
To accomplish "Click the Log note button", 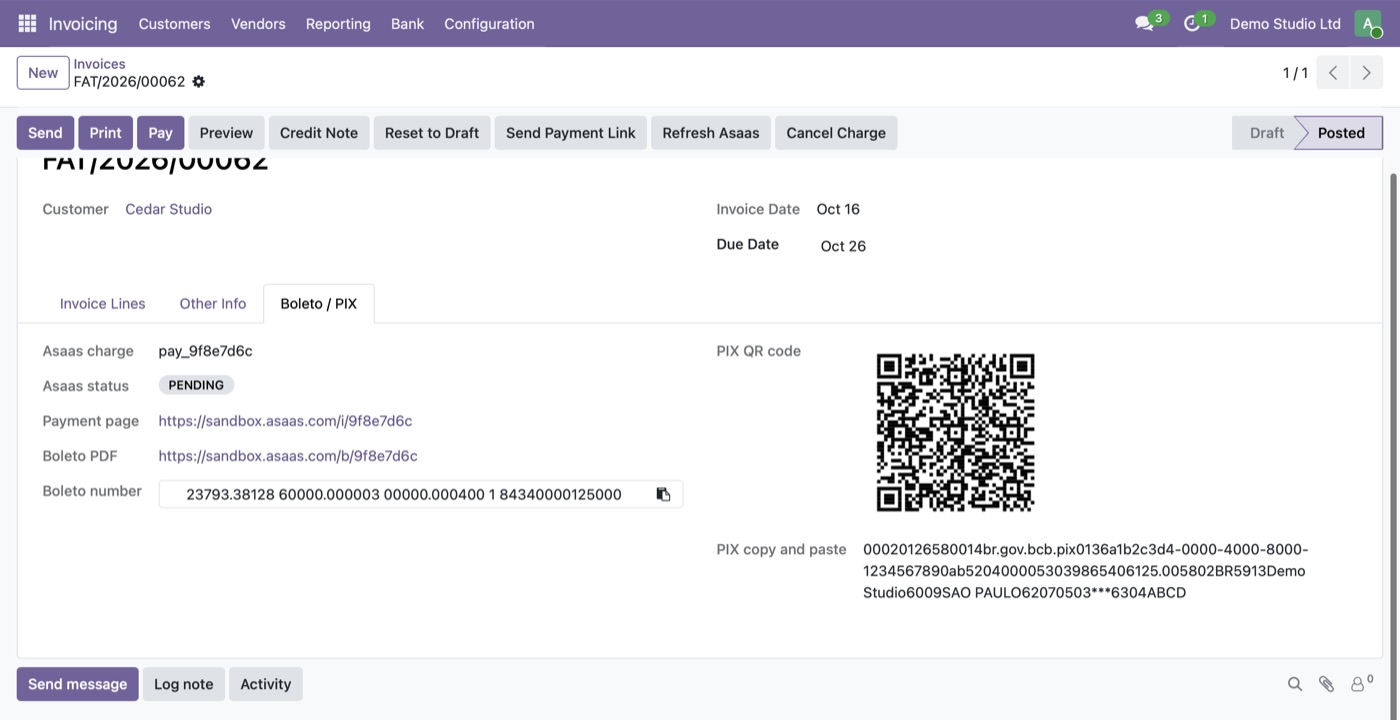I will point(184,684).
